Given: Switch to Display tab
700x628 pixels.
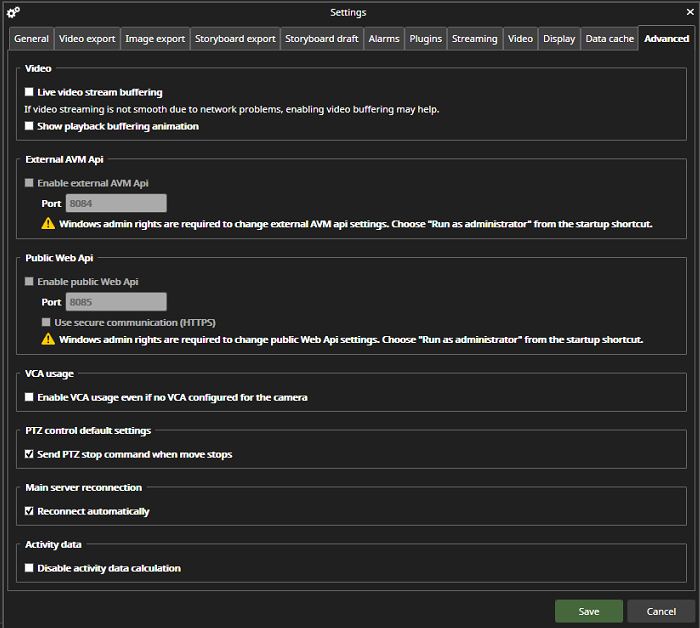Looking at the screenshot, I should click(x=559, y=39).
